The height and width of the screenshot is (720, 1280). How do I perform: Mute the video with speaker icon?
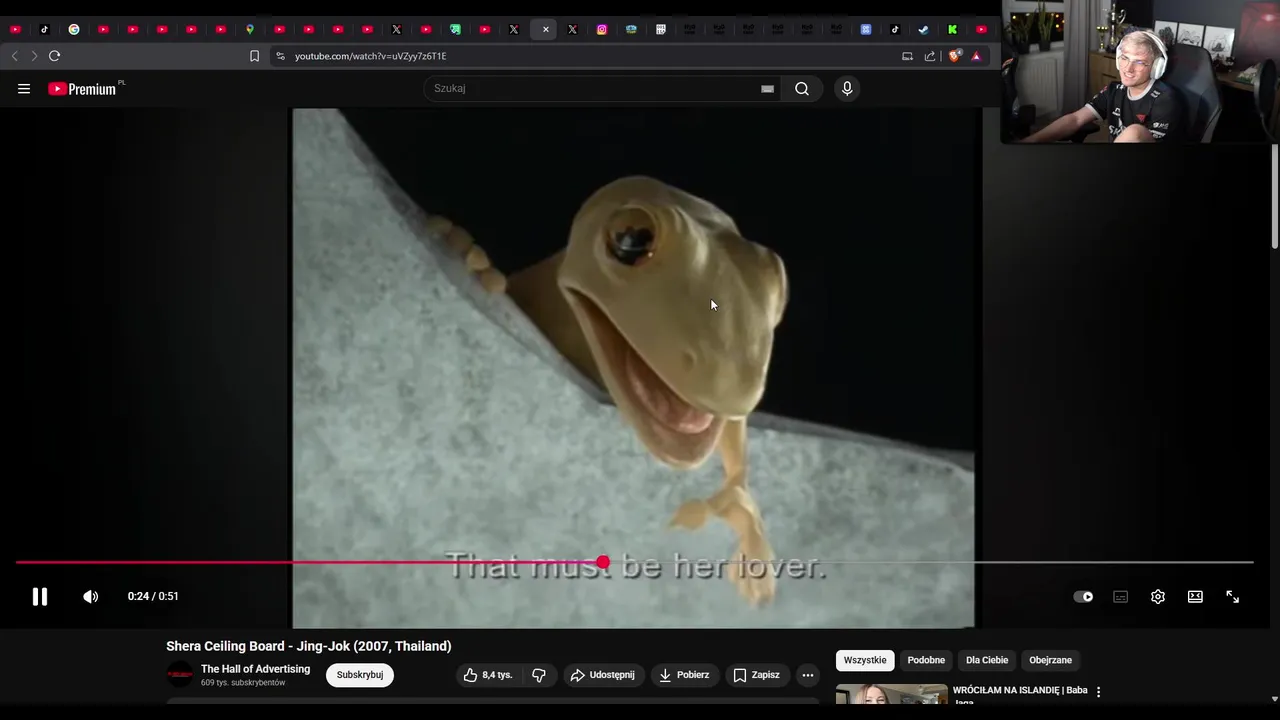click(x=91, y=597)
